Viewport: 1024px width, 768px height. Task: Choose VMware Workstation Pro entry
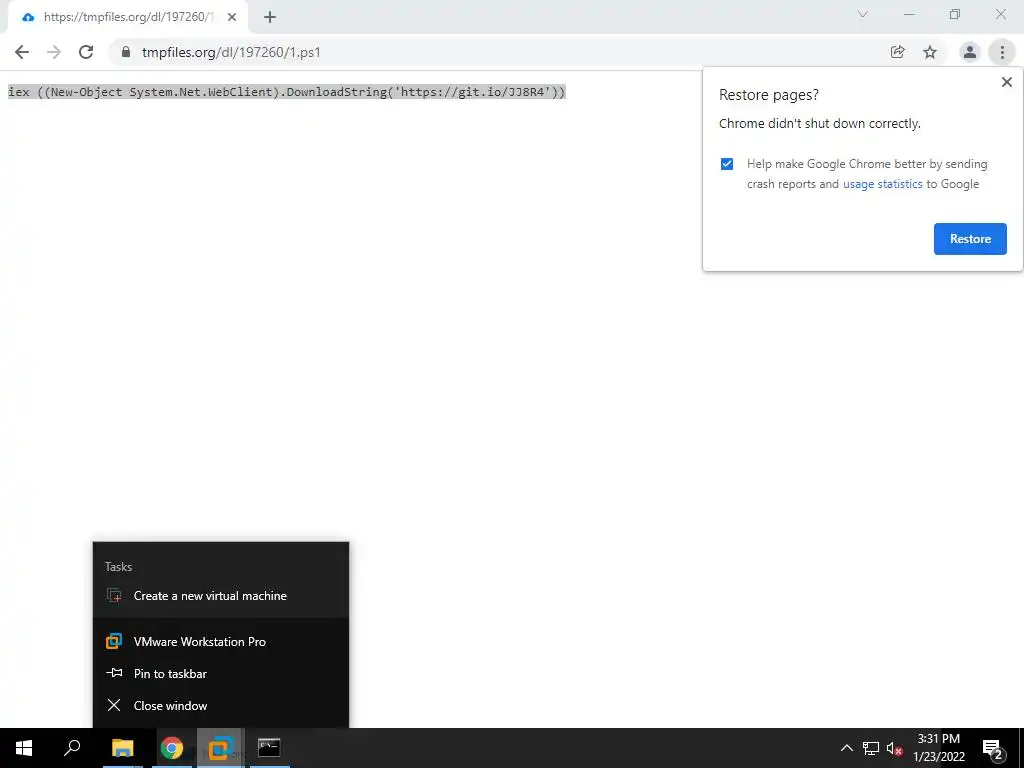221,641
